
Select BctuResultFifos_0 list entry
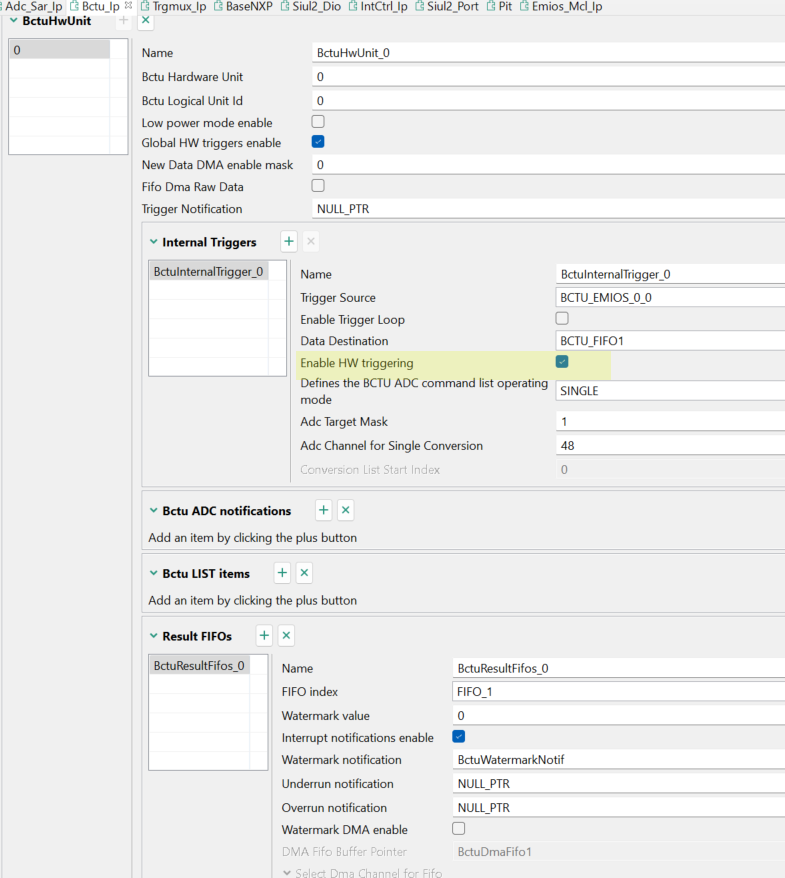pos(198,666)
